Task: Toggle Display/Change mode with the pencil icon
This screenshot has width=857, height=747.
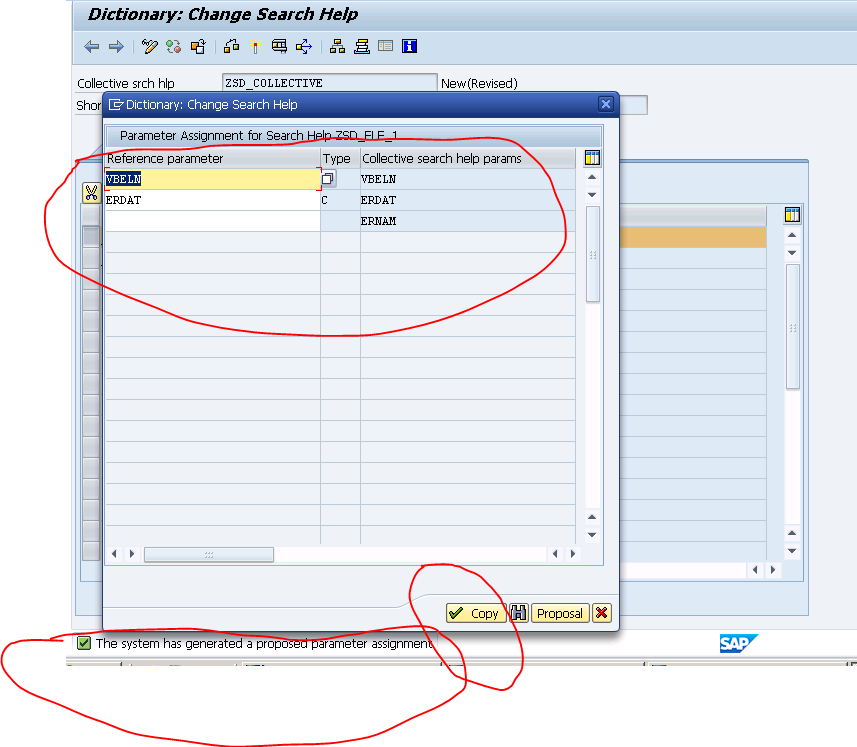Action: (149, 46)
